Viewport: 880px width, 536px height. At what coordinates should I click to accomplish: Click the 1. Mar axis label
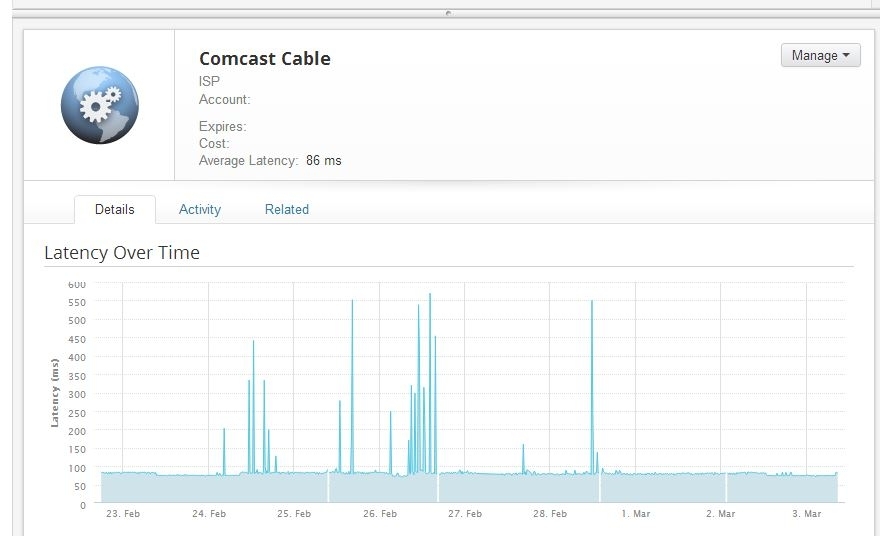[636, 514]
